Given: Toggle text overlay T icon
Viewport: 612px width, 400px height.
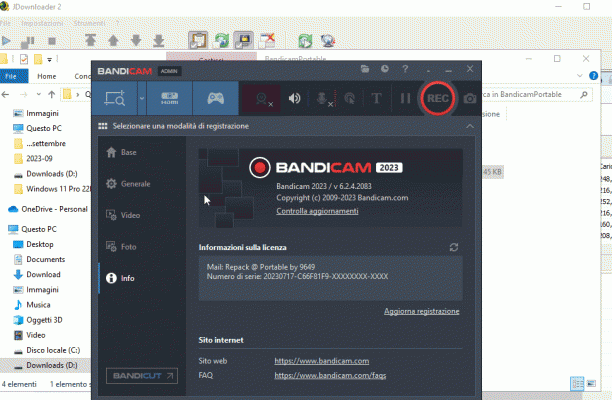Looking at the screenshot, I should point(376,98).
